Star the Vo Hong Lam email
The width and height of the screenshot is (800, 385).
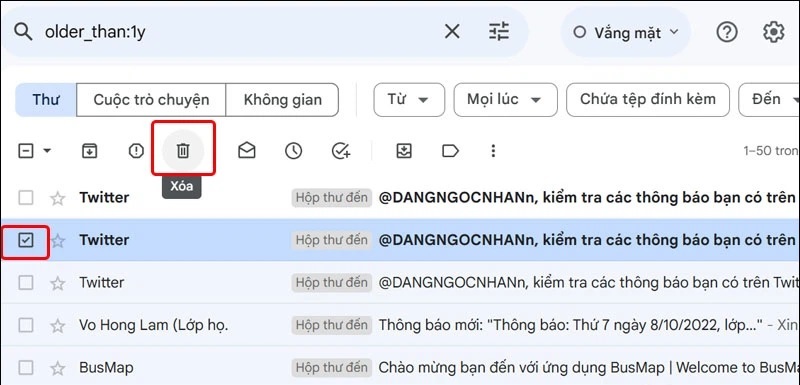tap(58, 325)
